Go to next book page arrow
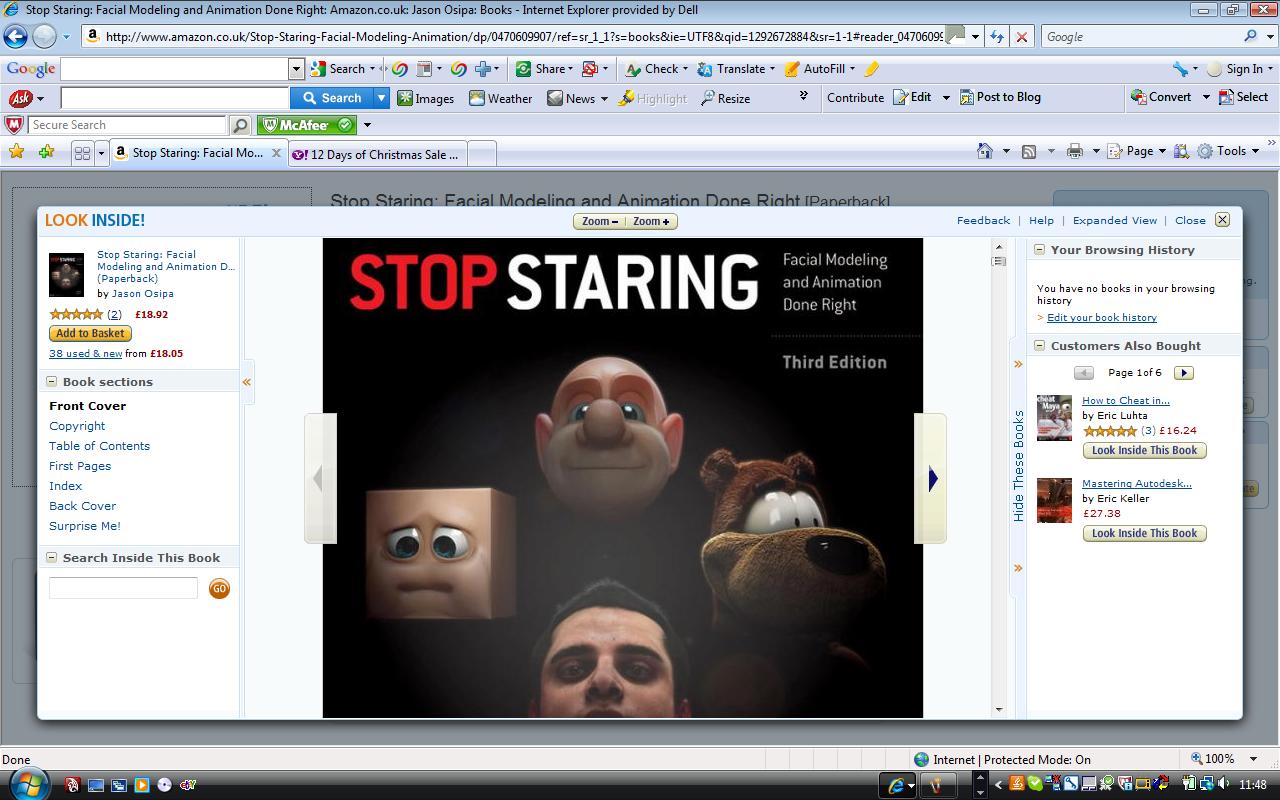 [x=931, y=479]
